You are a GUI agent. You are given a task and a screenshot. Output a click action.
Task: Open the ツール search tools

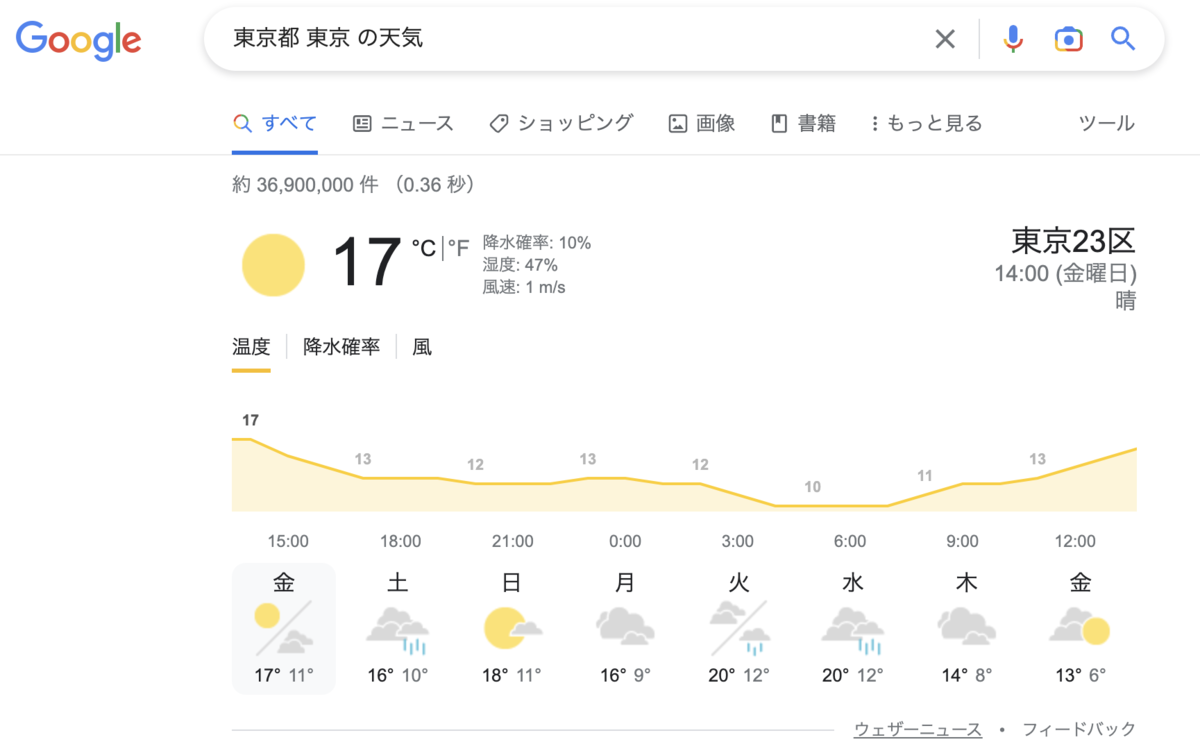click(1106, 122)
